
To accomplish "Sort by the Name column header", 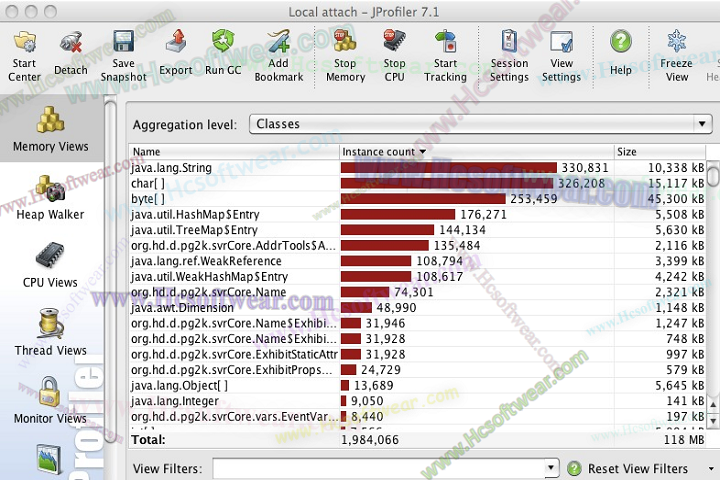I will coord(234,152).
